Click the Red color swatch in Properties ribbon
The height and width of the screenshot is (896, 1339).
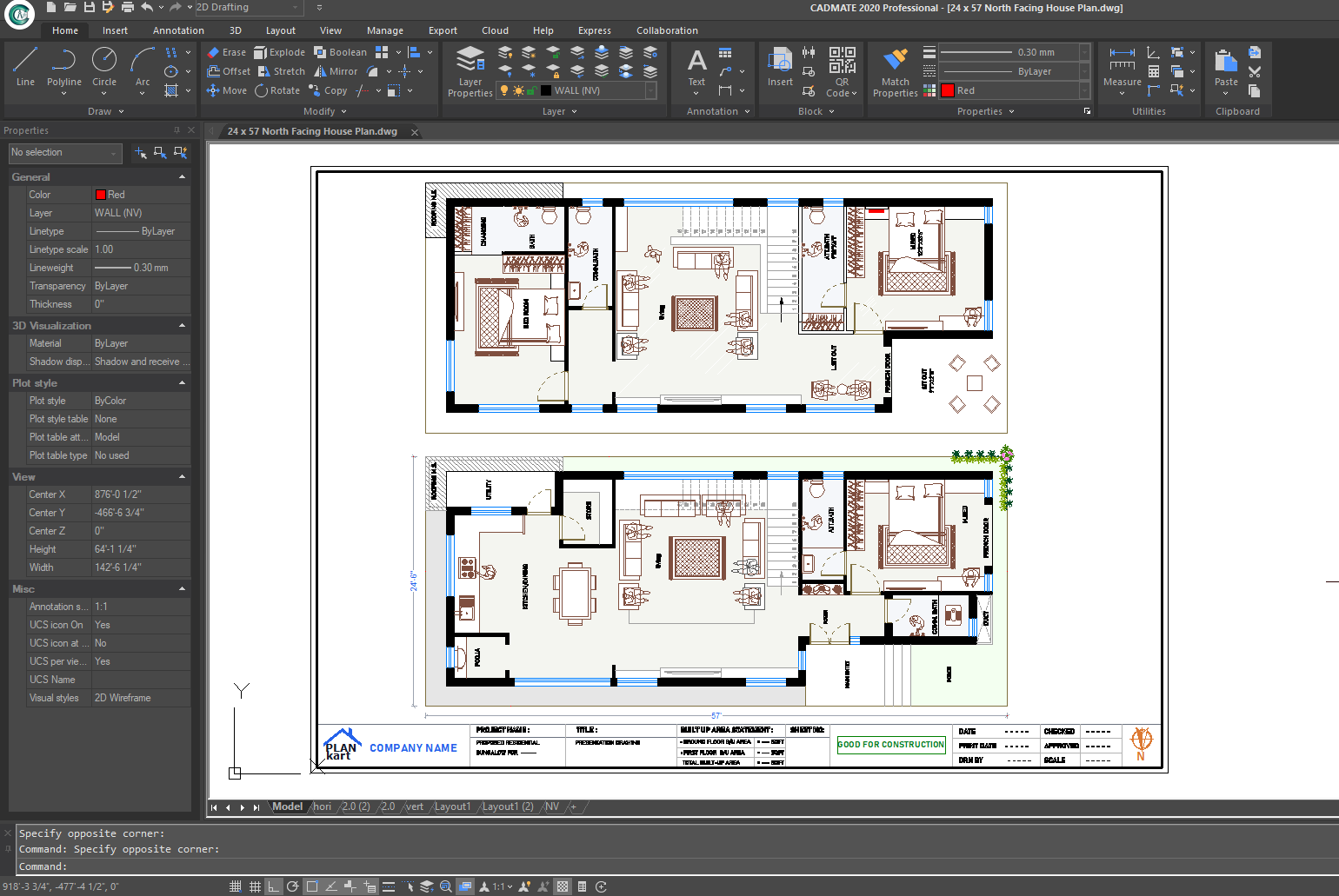(x=948, y=90)
